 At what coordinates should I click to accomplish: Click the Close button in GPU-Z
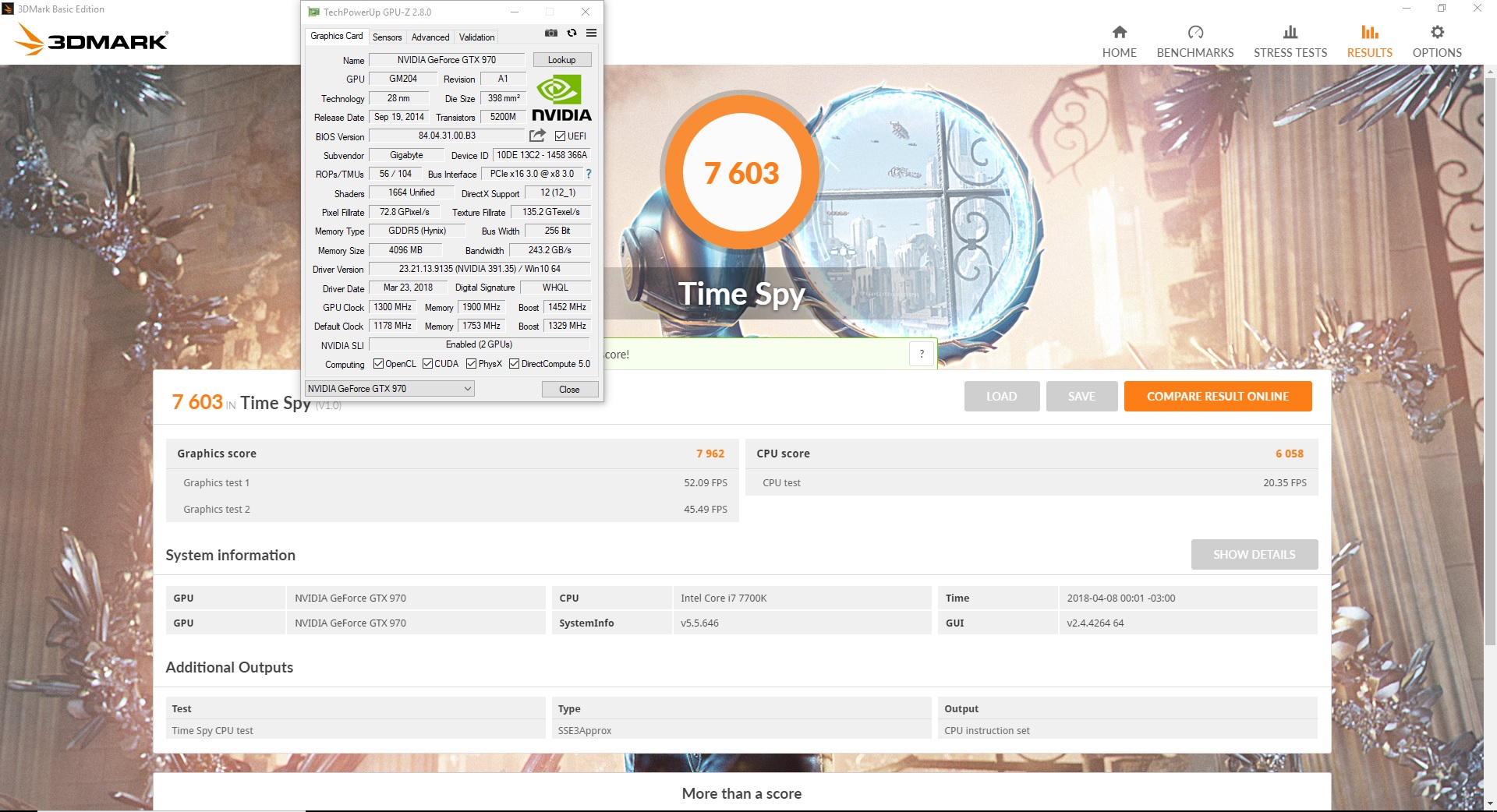pyautogui.click(x=569, y=390)
